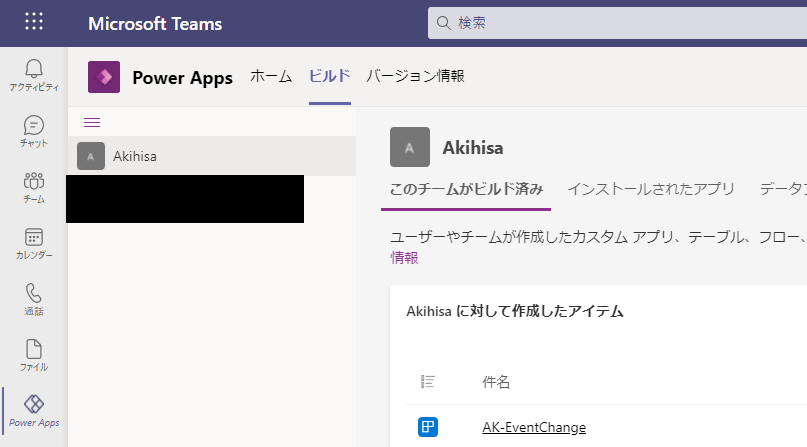Click the Akihisa に対して作成したアイテム heading
This screenshot has height=447, width=807.
[x=515, y=311]
